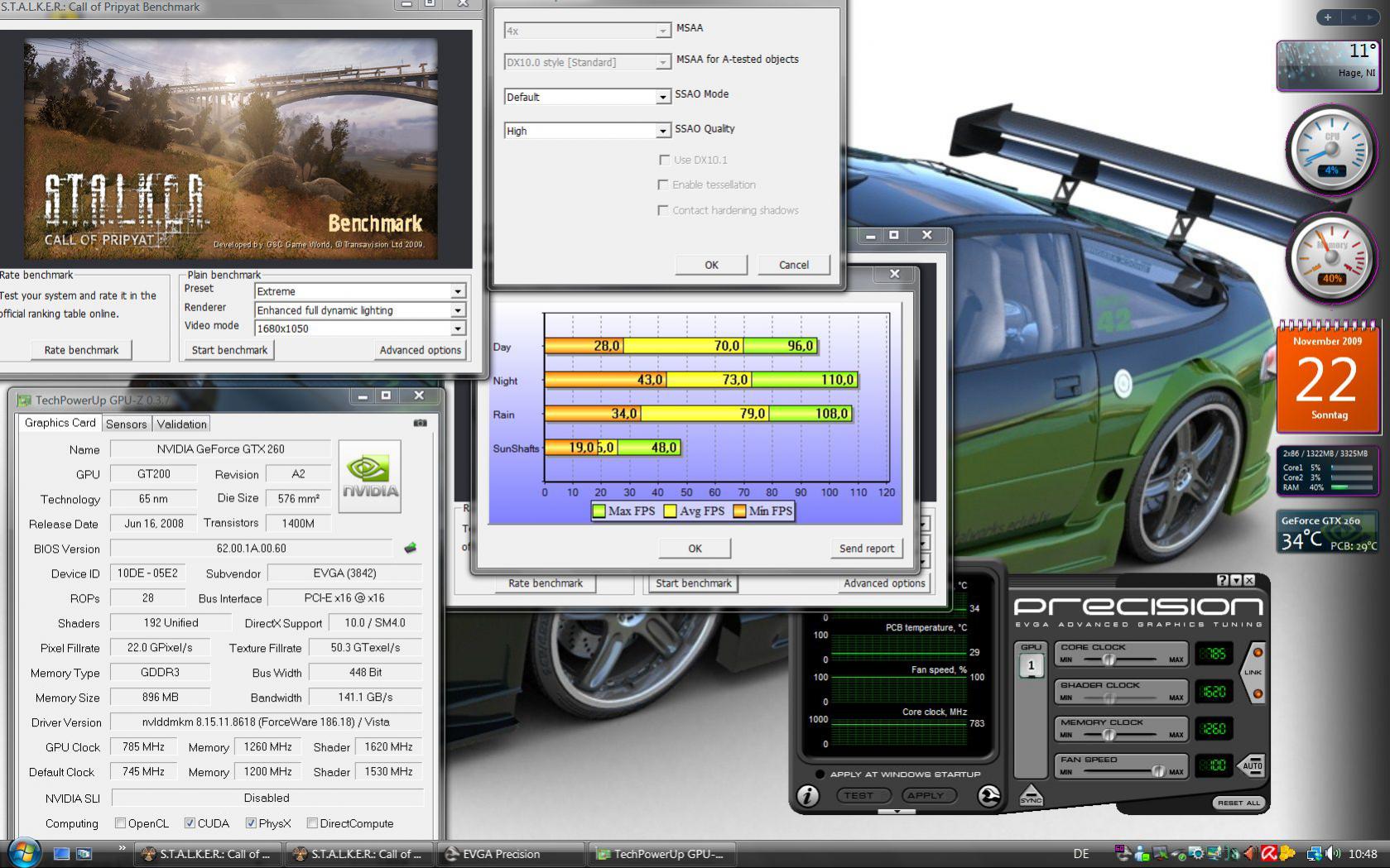Toggle the DirectCompute checkbox in GPU-Z
Viewport: 1390px width, 868px height.
pos(312,823)
